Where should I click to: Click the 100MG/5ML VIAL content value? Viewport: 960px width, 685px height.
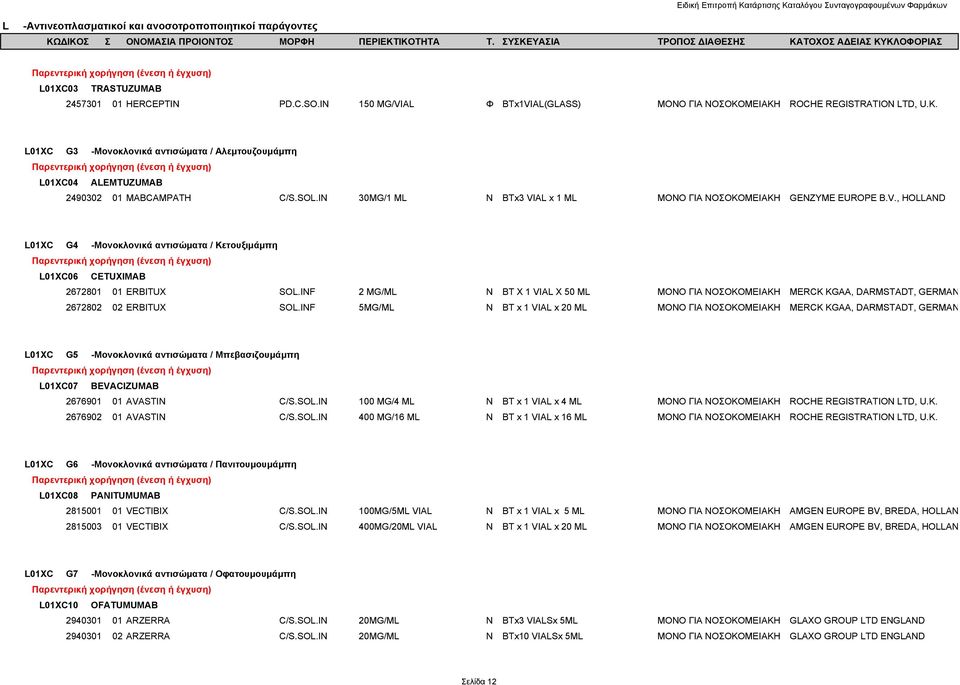(396, 511)
